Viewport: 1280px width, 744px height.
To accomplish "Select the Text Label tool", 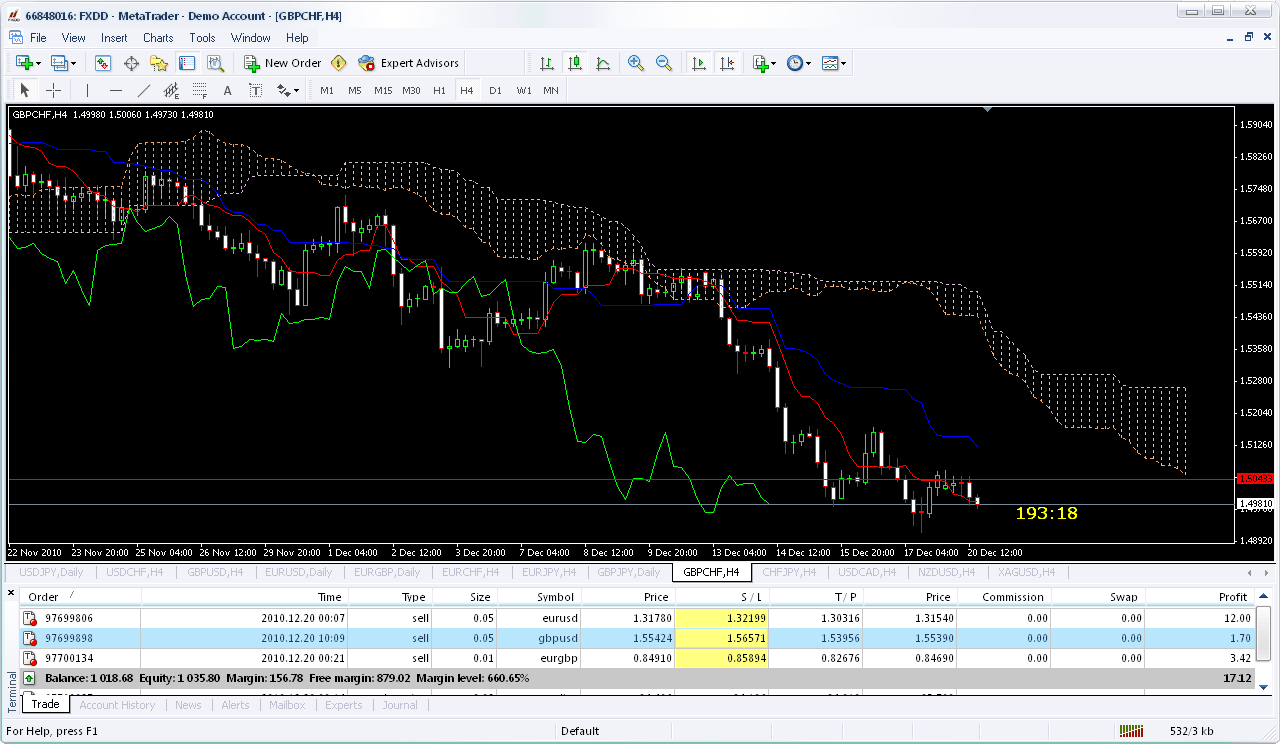I will coord(255,90).
